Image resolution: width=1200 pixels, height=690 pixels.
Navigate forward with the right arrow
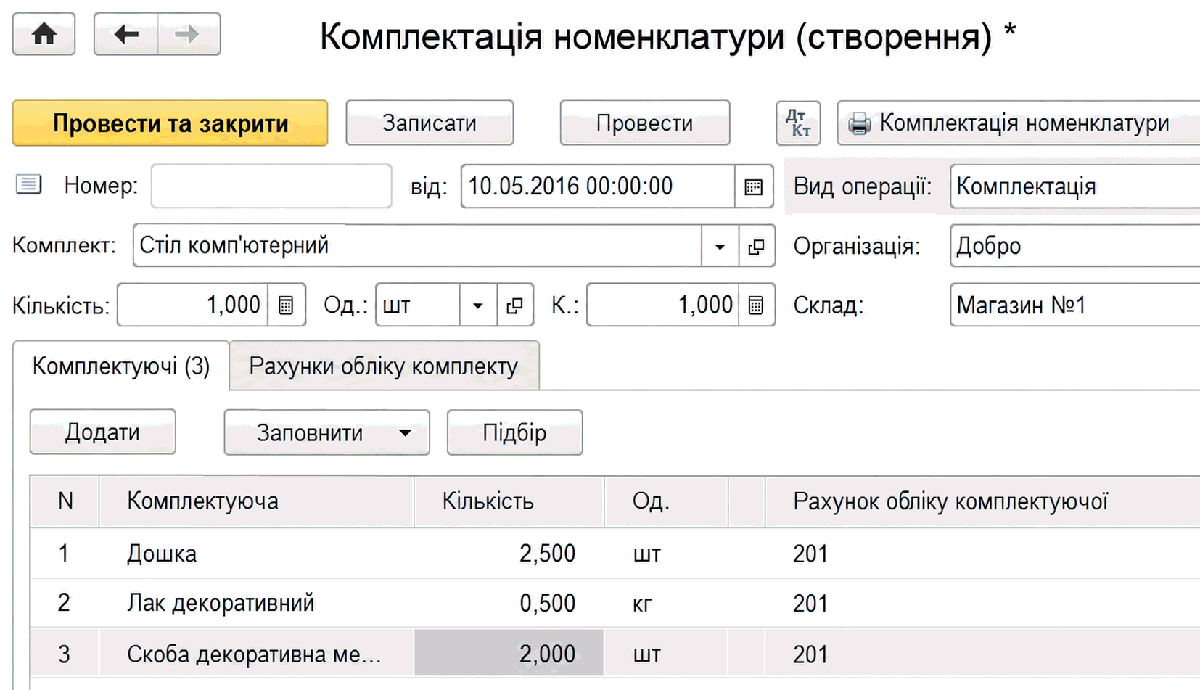click(x=189, y=35)
